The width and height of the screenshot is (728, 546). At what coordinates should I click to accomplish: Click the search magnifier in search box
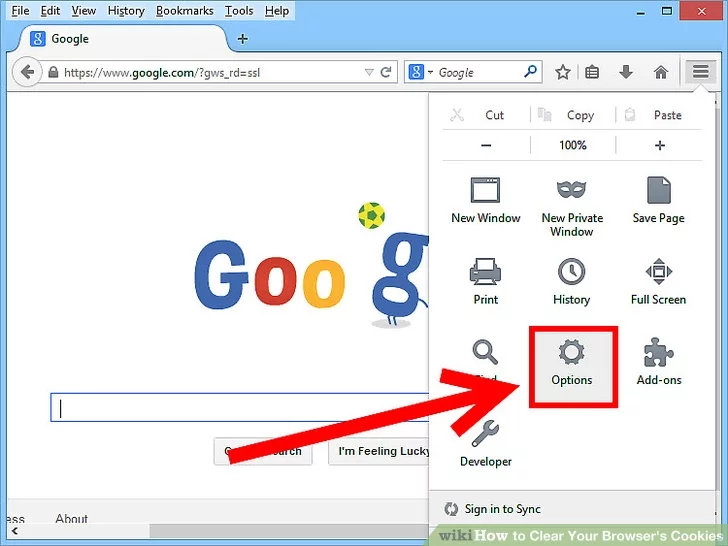530,72
